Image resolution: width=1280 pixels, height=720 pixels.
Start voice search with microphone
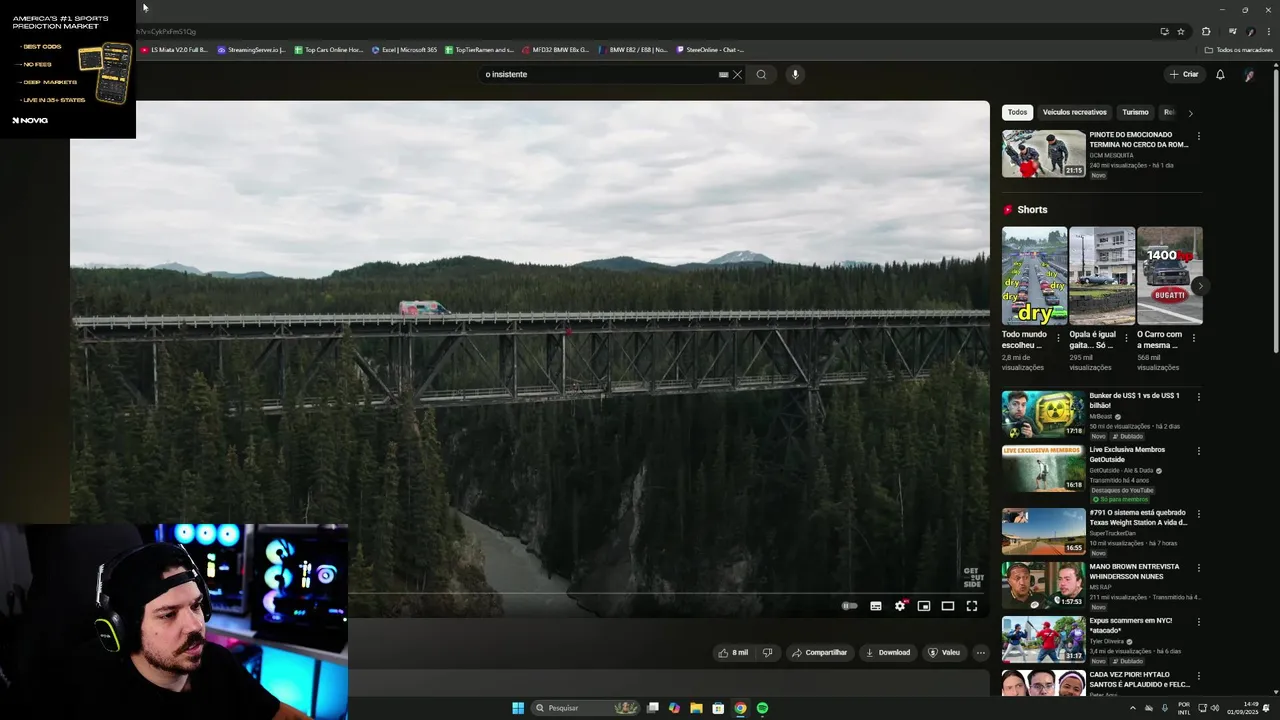(x=795, y=74)
